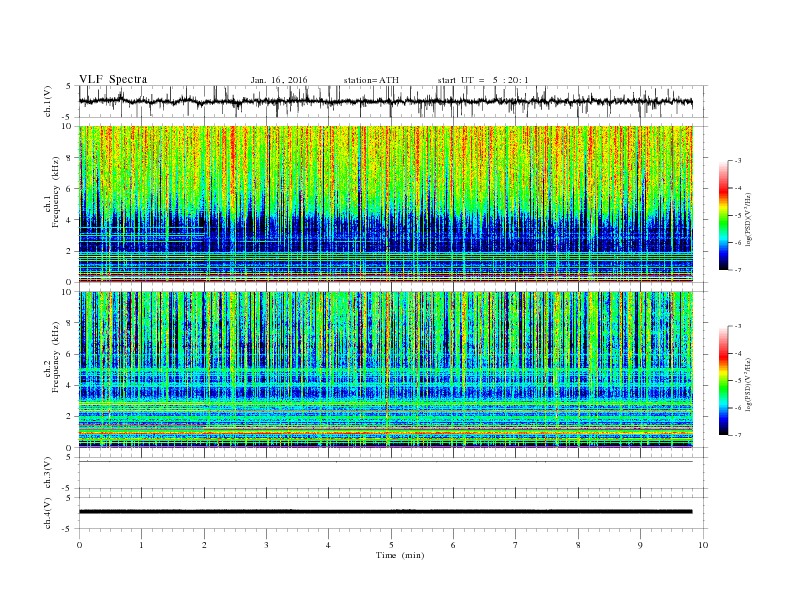The height and width of the screenshot is (612, 792).
Task: Click the ch.1 voltage waveform trace
Action: [x=385, y=102]
